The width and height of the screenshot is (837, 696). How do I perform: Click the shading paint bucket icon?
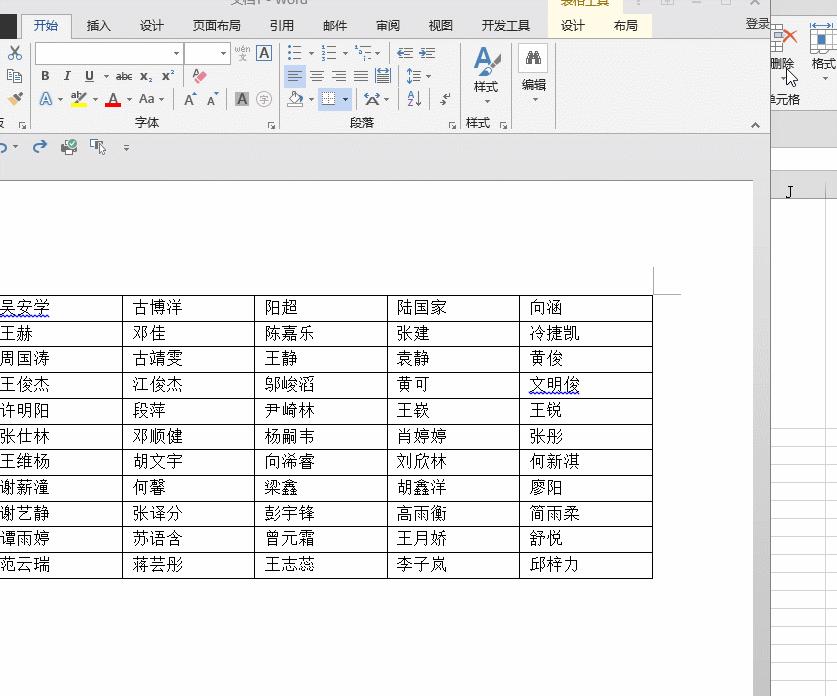click(x=297, y=99)
